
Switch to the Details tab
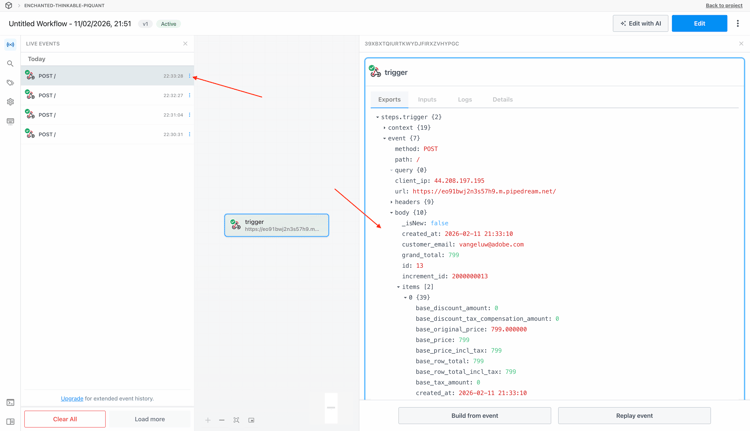click(503, 99)
